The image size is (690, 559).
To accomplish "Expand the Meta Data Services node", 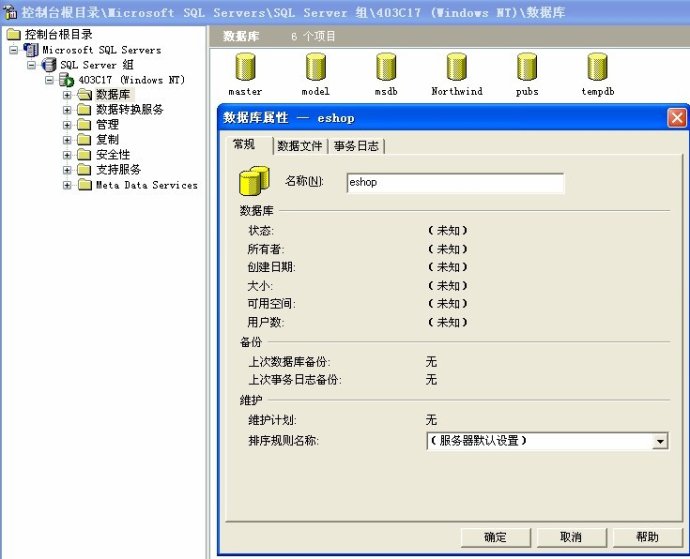I will tap(67, 185).
